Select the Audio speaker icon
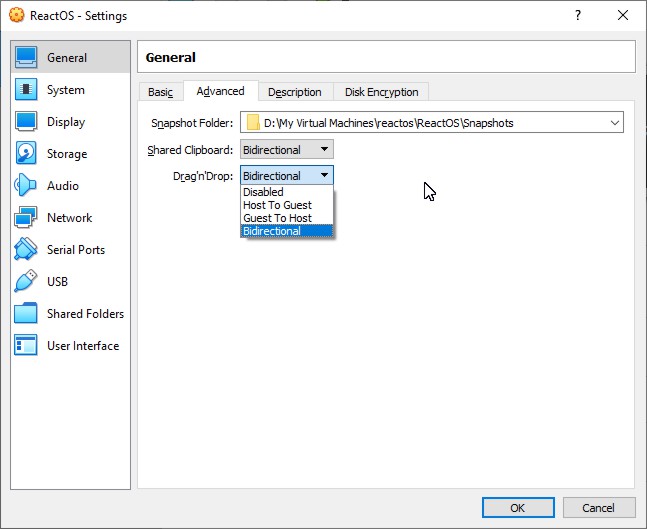Screen dimensions: 647x529 (x=26, y=185)
